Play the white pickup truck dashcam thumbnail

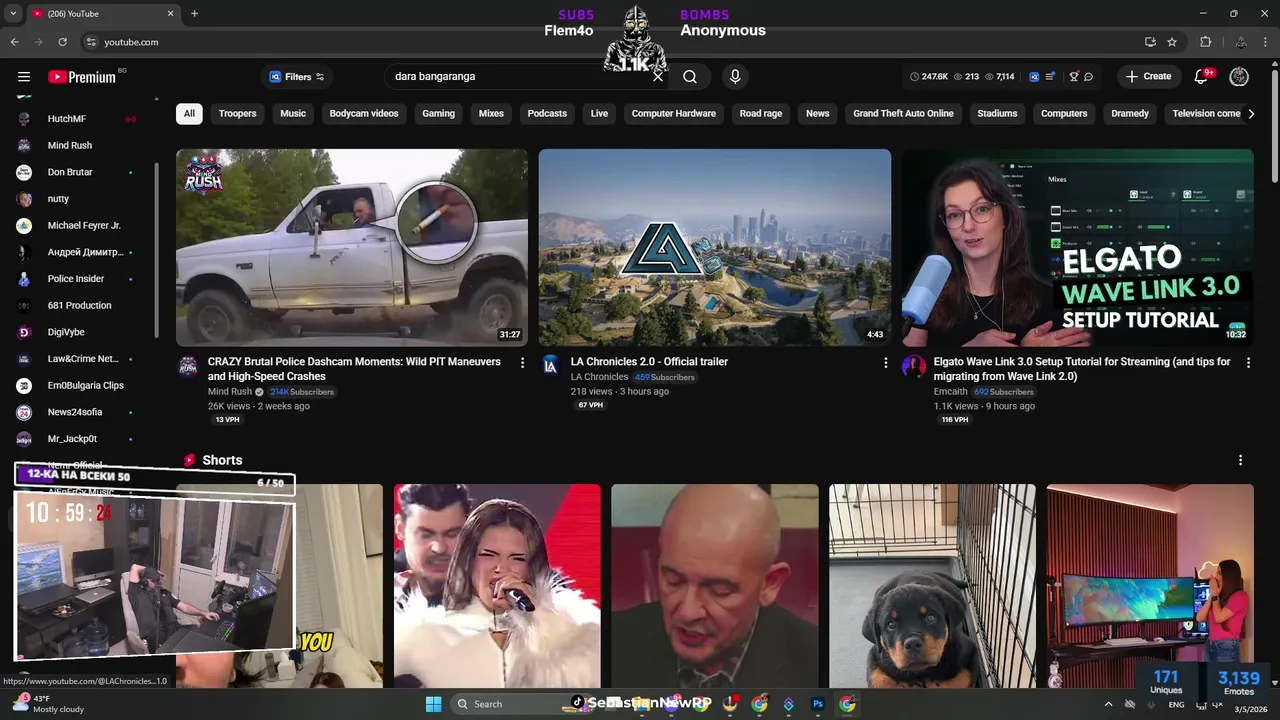click(x=352, y=247)
